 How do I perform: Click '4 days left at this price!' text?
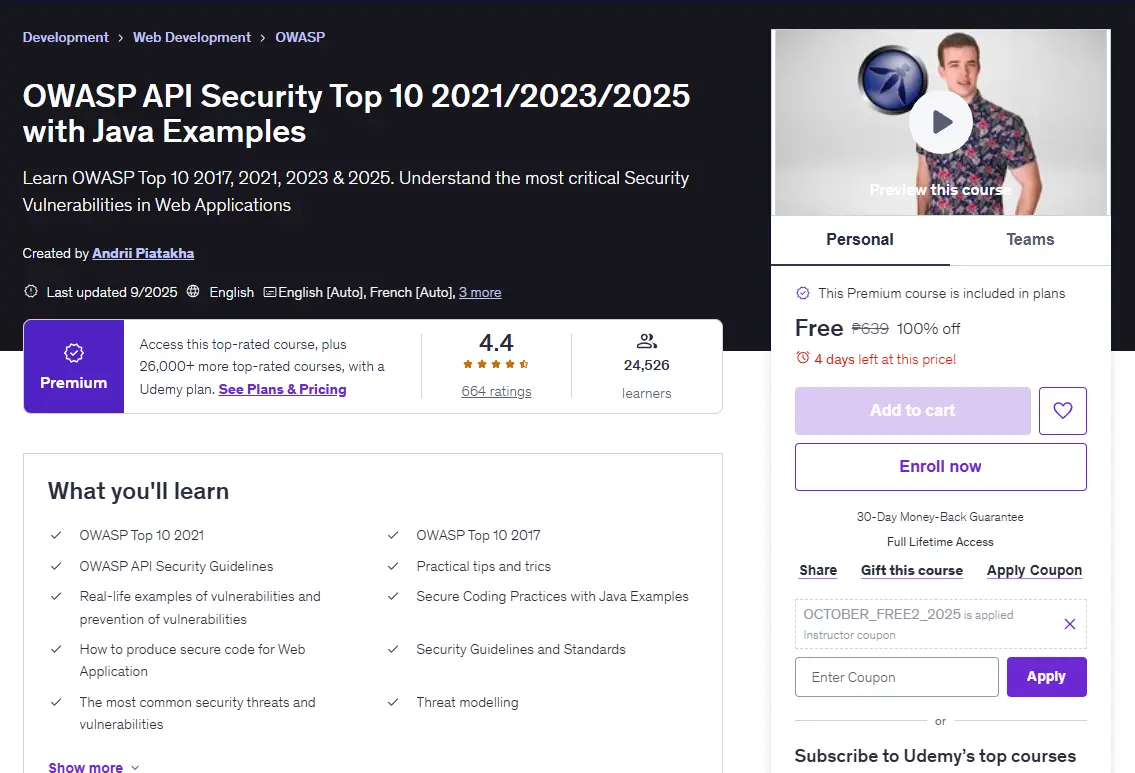pos(885,359)
